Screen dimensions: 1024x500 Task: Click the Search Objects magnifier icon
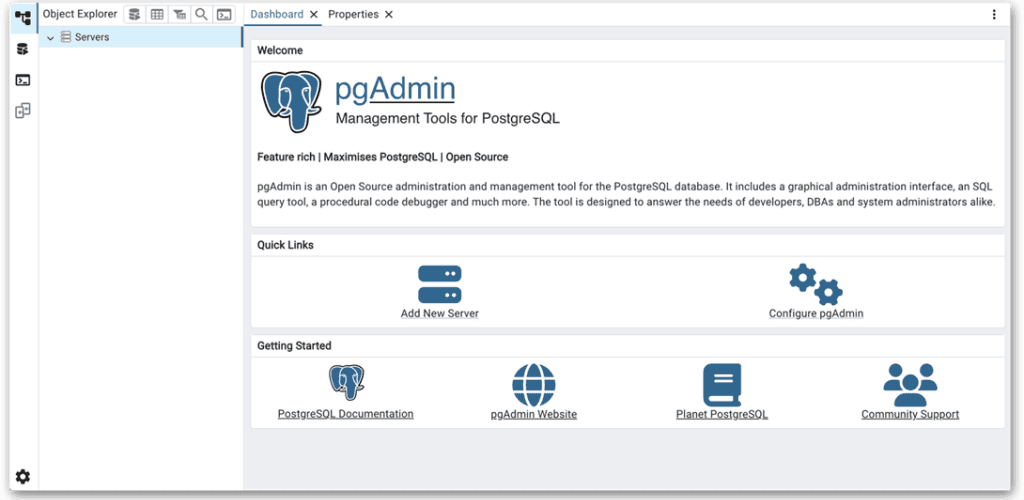tap(201, 14)
